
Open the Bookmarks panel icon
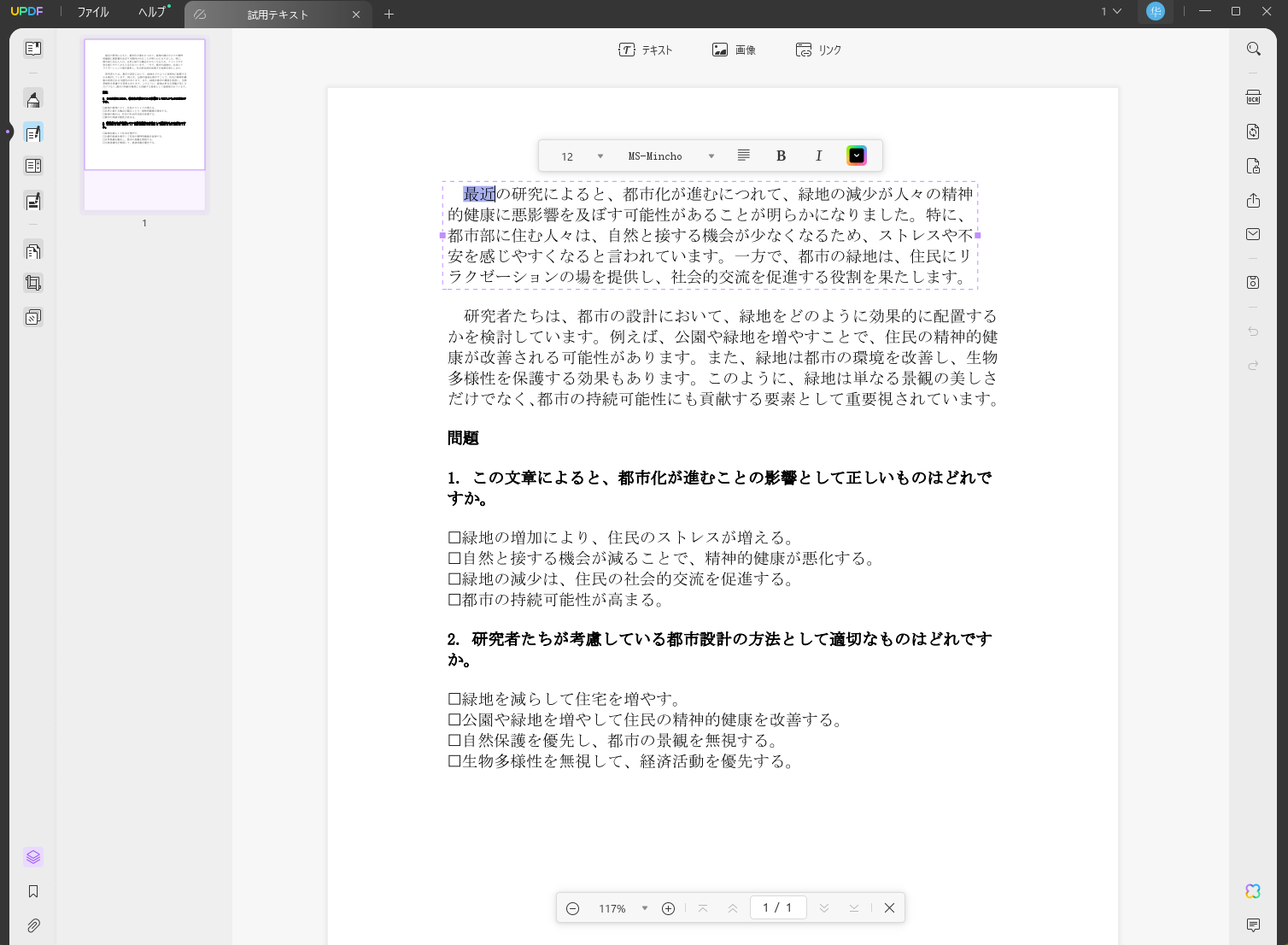(33, 891)
